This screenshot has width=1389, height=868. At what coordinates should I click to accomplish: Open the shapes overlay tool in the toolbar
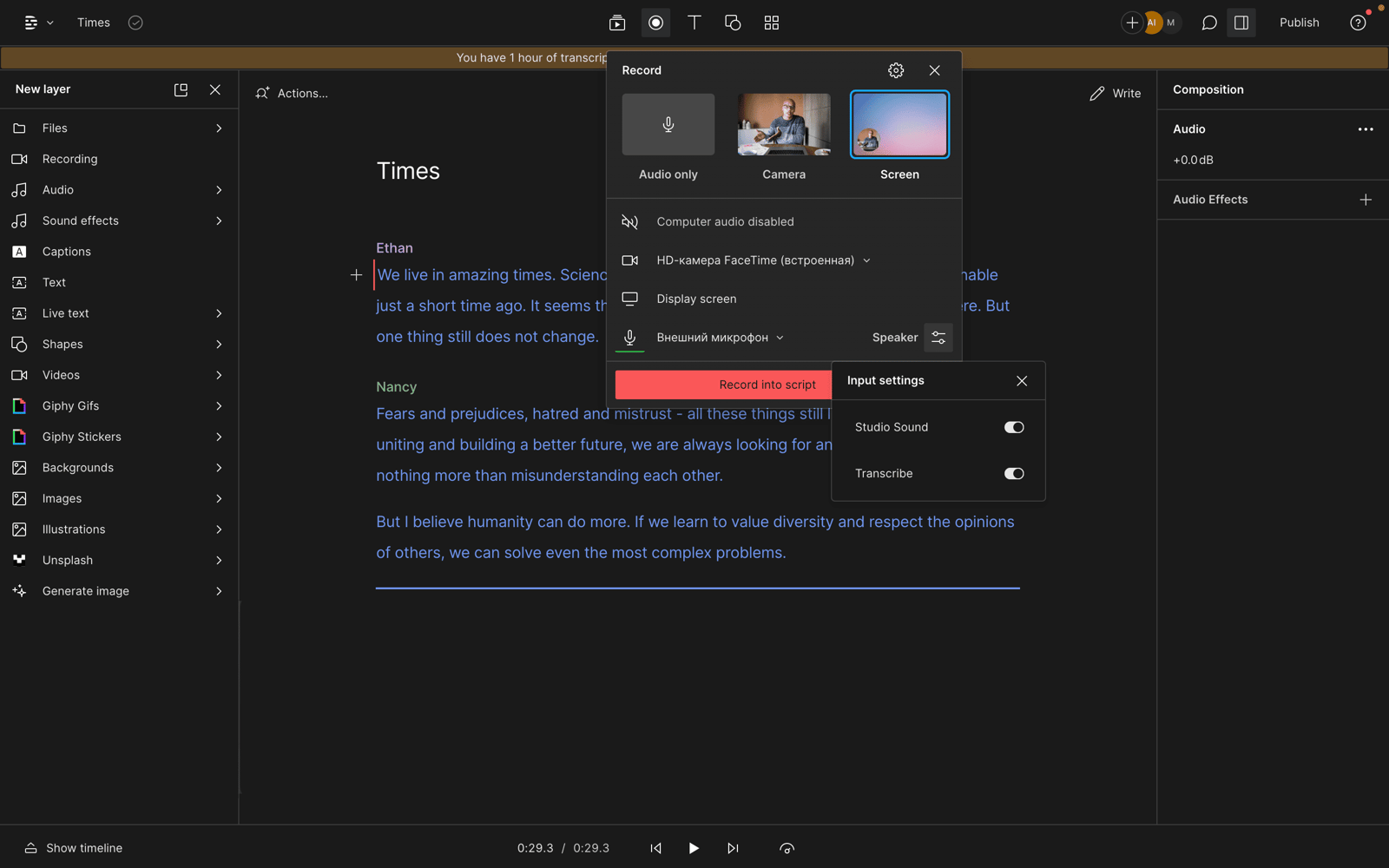(x=733, y=23)
